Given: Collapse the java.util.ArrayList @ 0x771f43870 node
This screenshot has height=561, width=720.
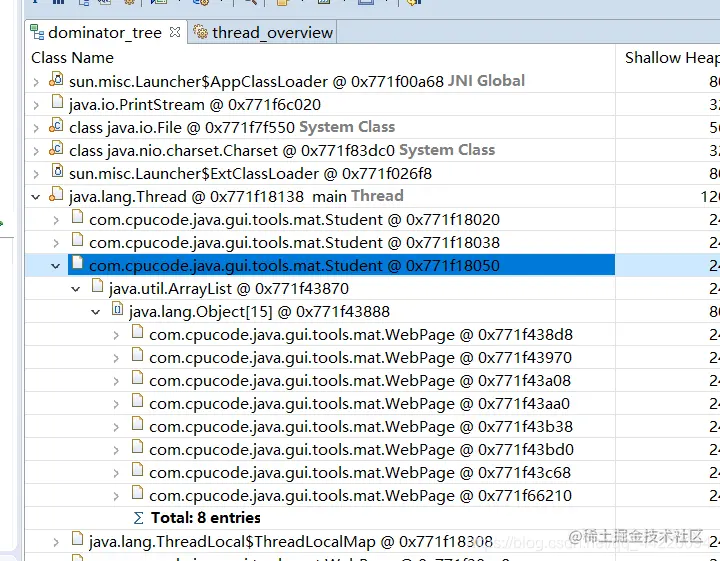Looking at the screenshot, I should click(x=76, y=289).
